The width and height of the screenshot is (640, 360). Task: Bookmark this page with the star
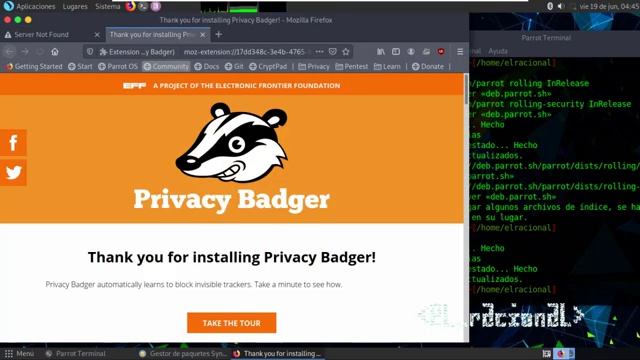(346, 52)
